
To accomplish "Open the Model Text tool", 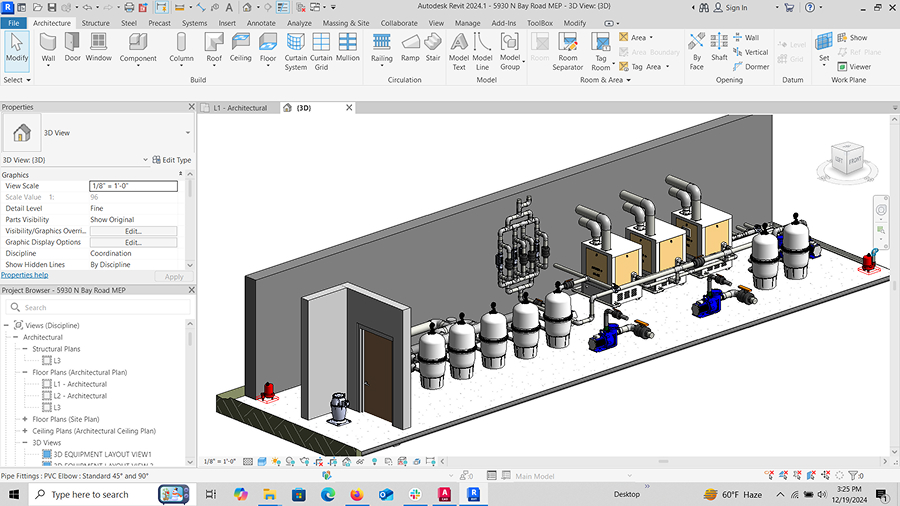I will [459, 52].
